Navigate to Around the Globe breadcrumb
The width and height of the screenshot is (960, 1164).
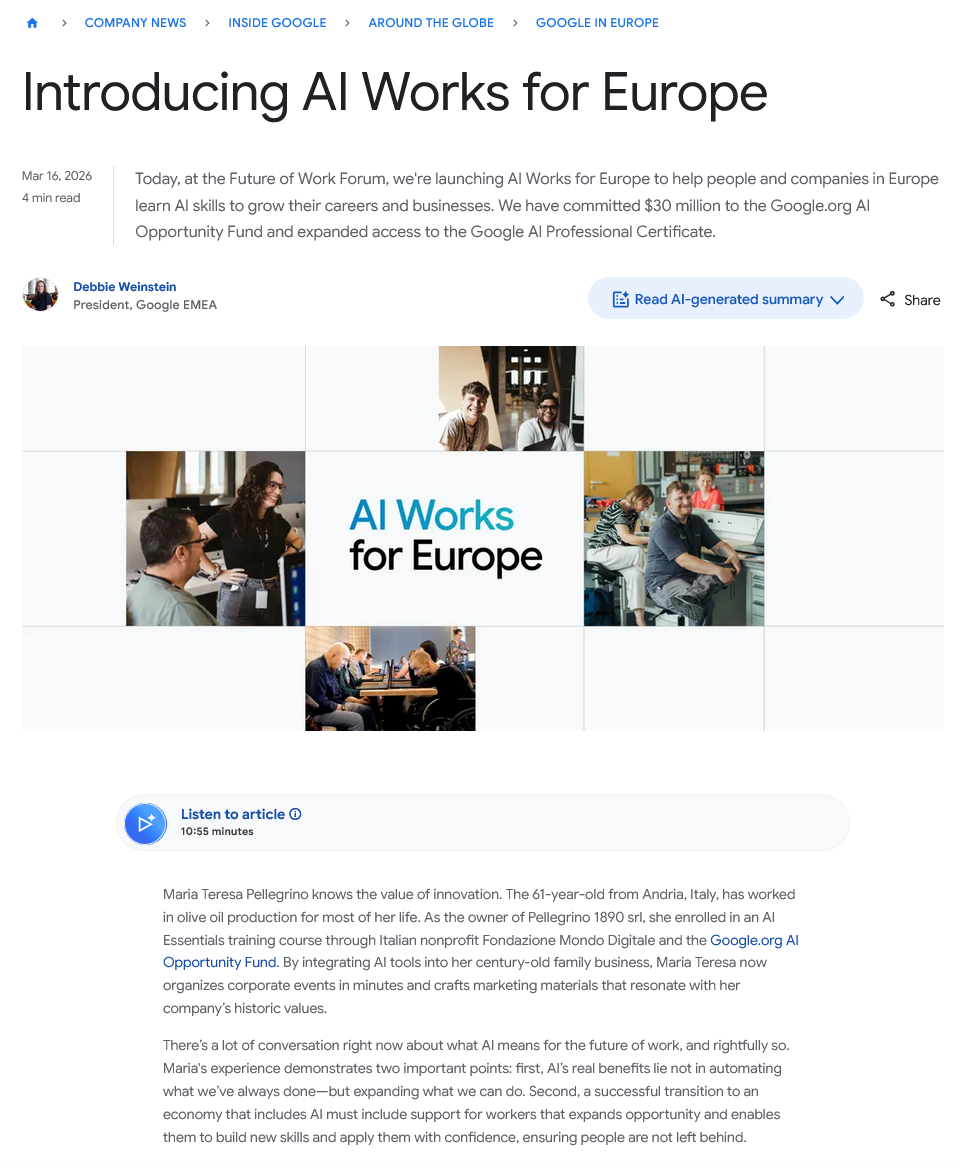coord(431,23)
